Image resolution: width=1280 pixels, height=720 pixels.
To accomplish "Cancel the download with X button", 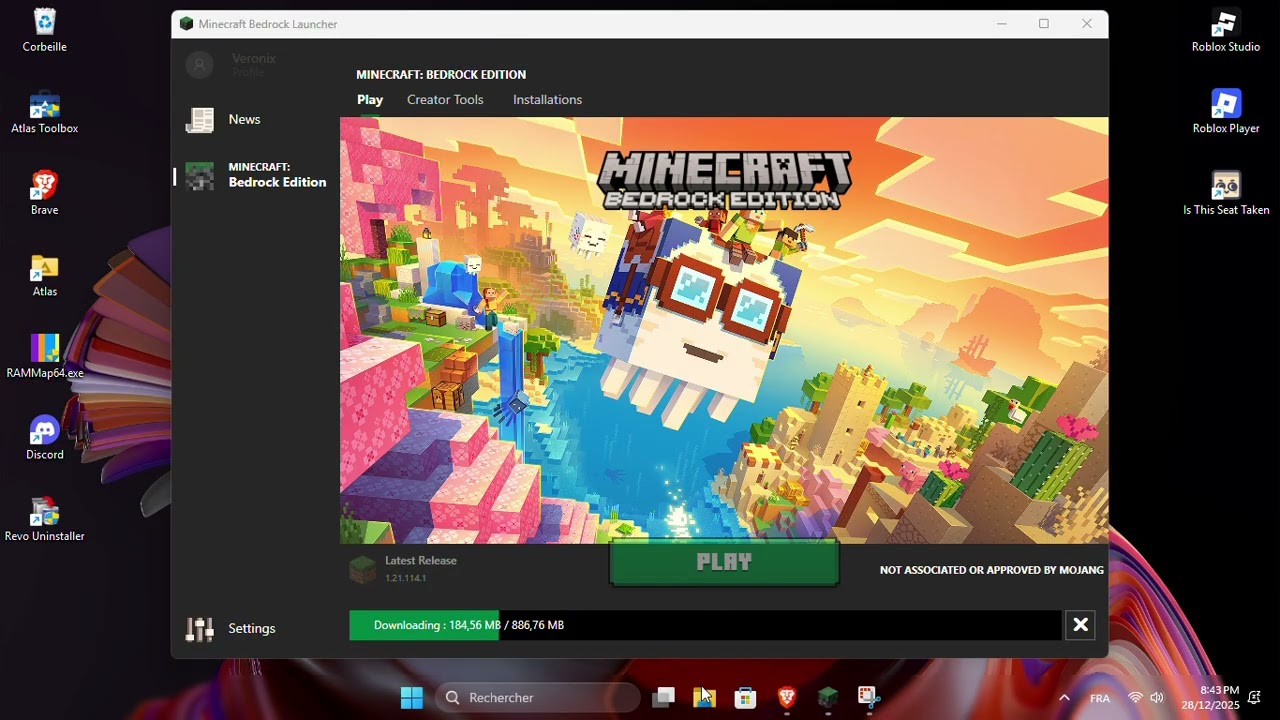I will [1081, 625].
